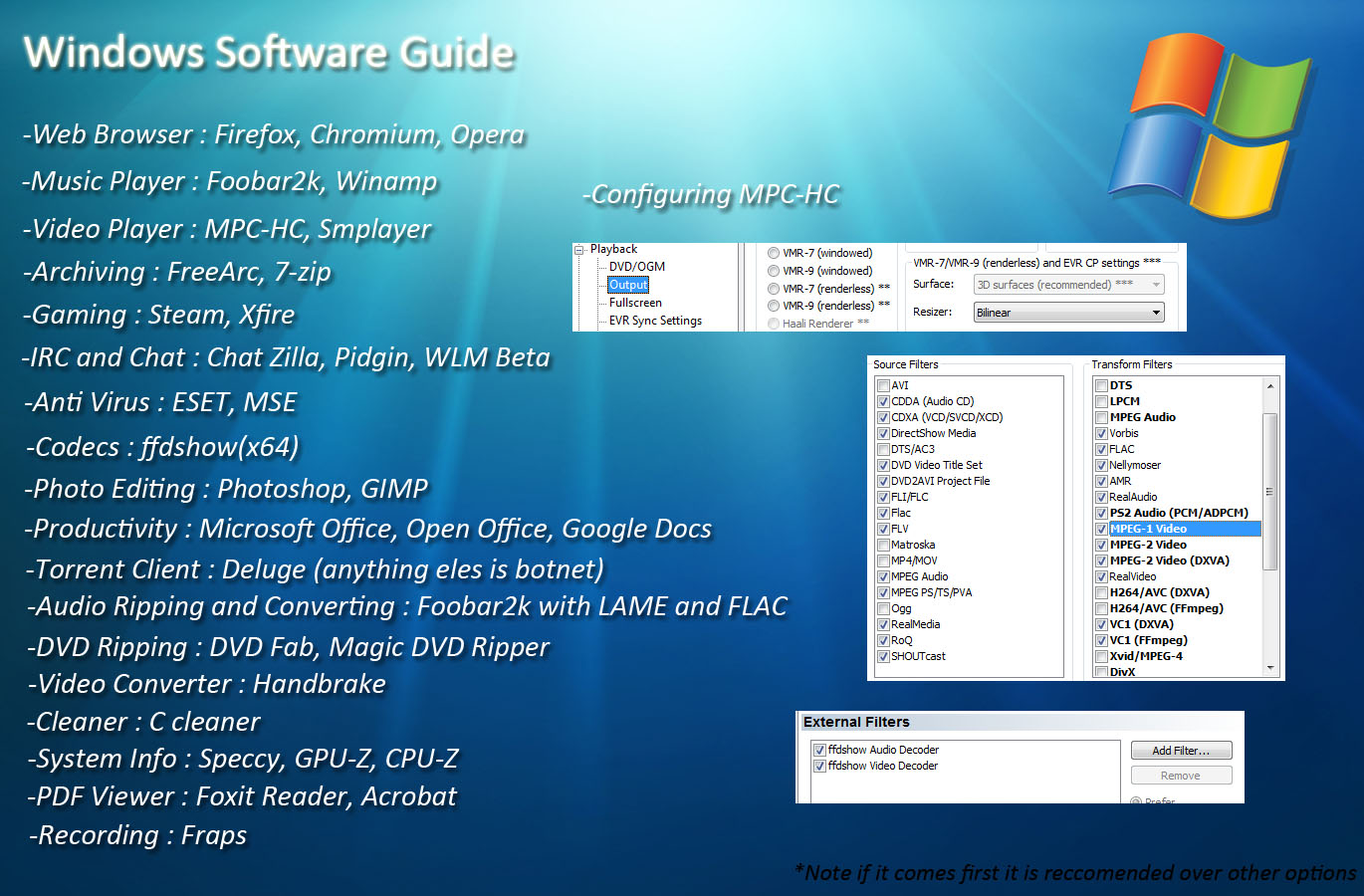Select DVD/OGM in the Playback tree

(x=637, y=267)
